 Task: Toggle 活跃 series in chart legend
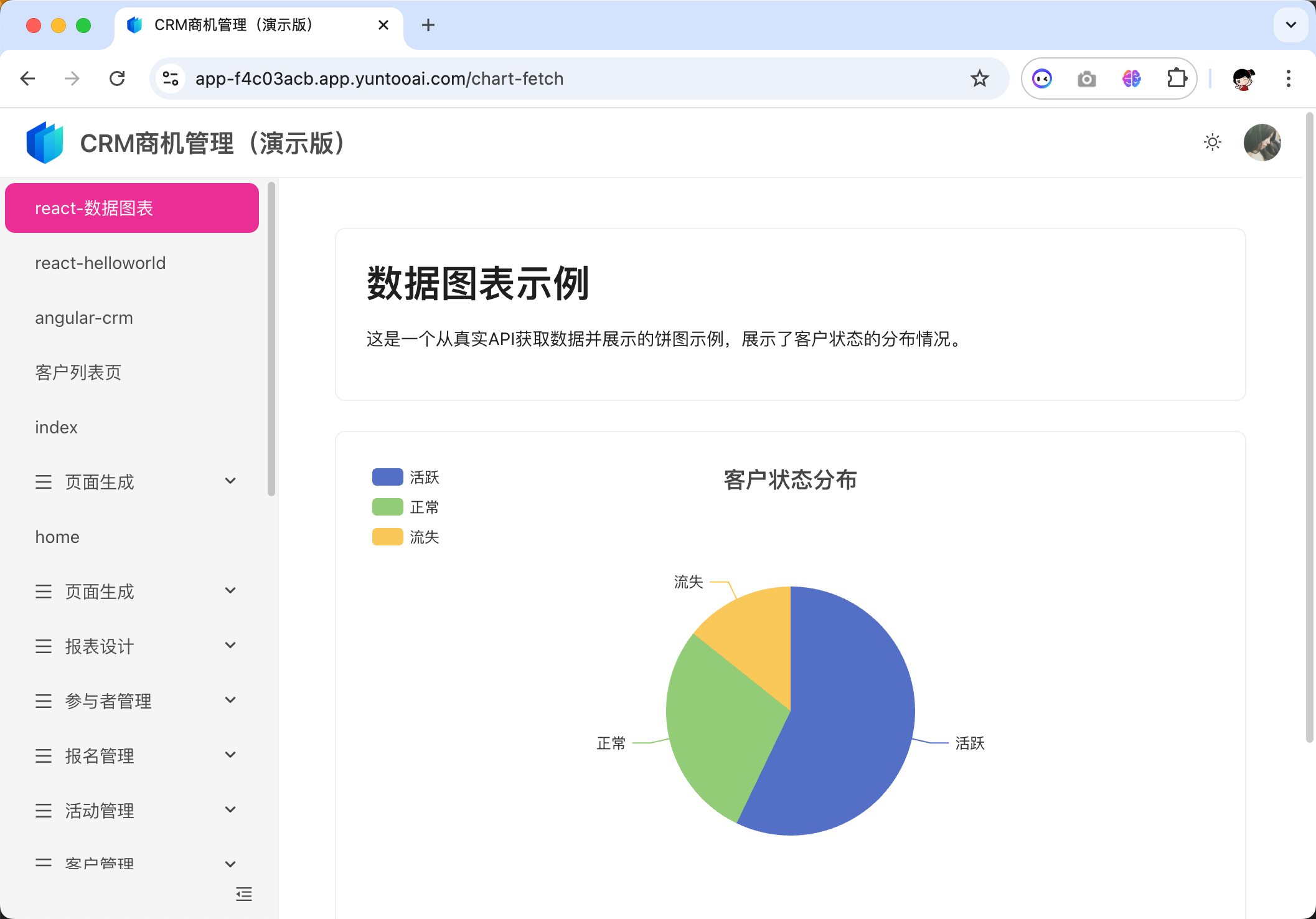pos(423,478)
